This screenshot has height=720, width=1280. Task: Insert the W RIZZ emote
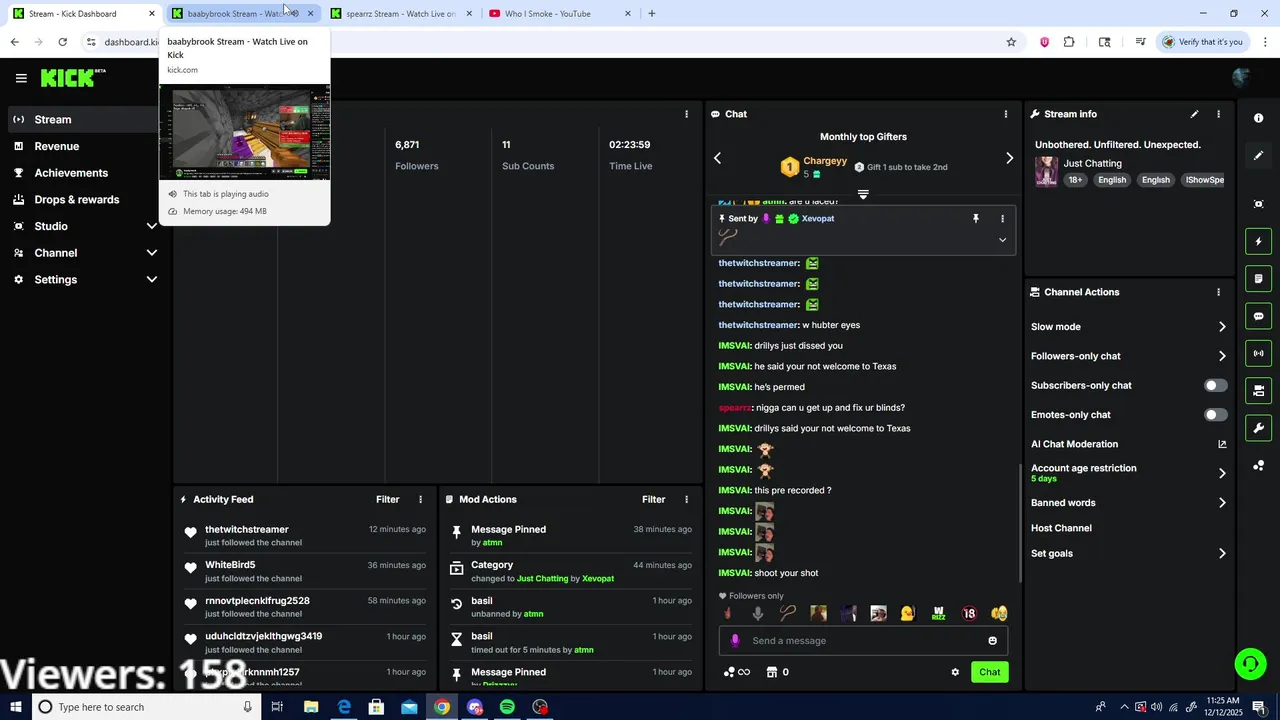[x=938, y=614]
